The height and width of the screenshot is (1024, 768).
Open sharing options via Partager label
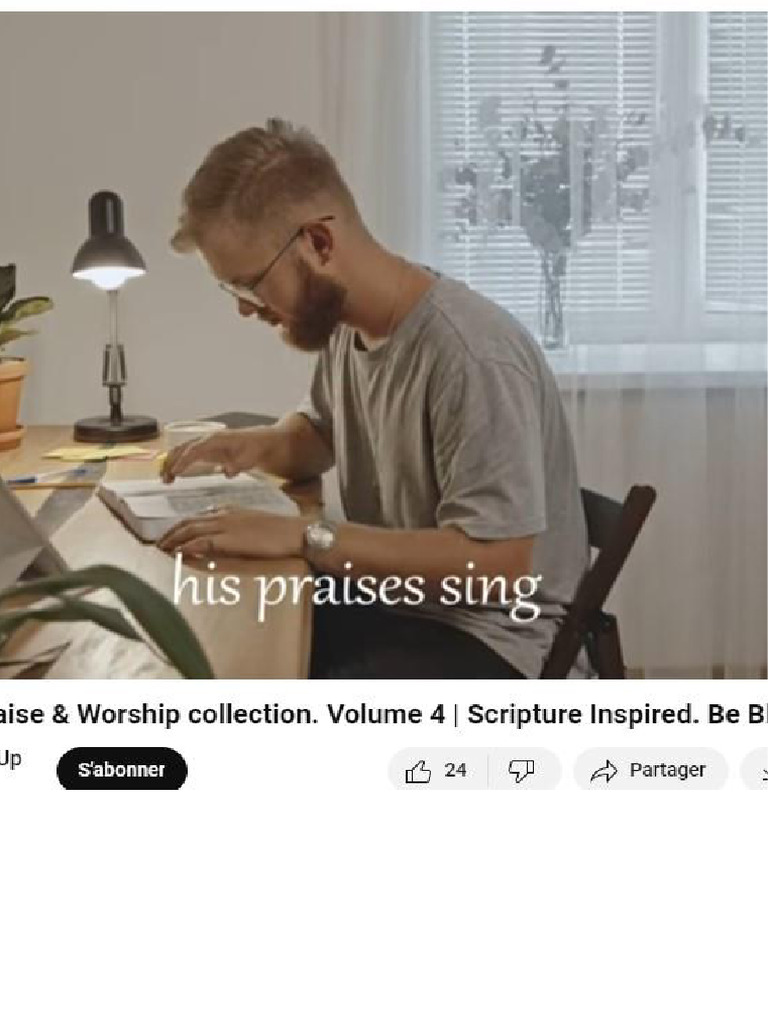coord(667,770)
